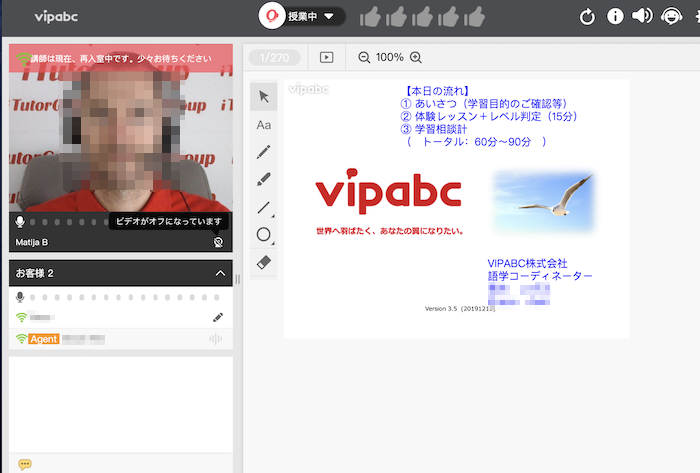Click the refresh icon in header

587,17
